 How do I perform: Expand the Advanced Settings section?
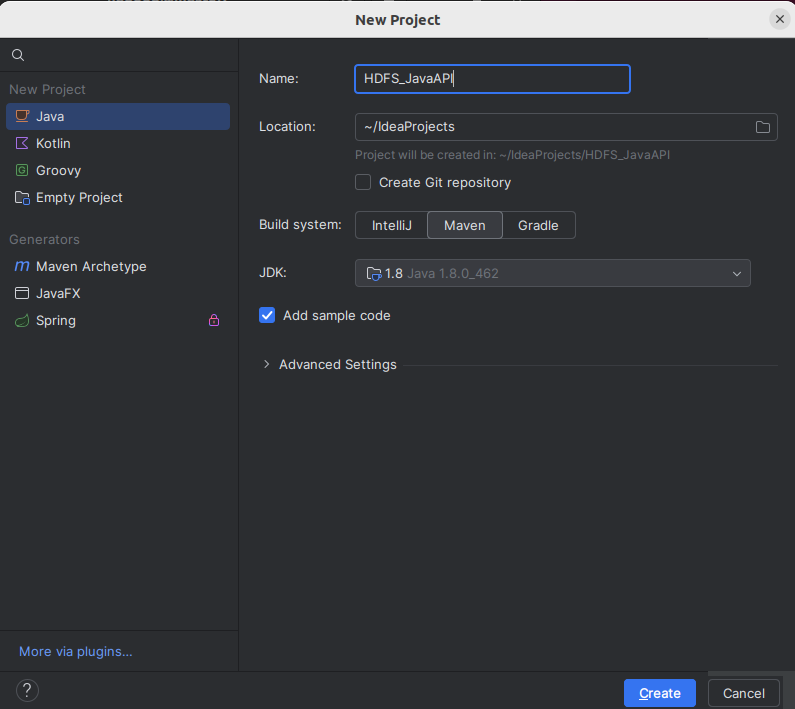(x=267, y=364)
